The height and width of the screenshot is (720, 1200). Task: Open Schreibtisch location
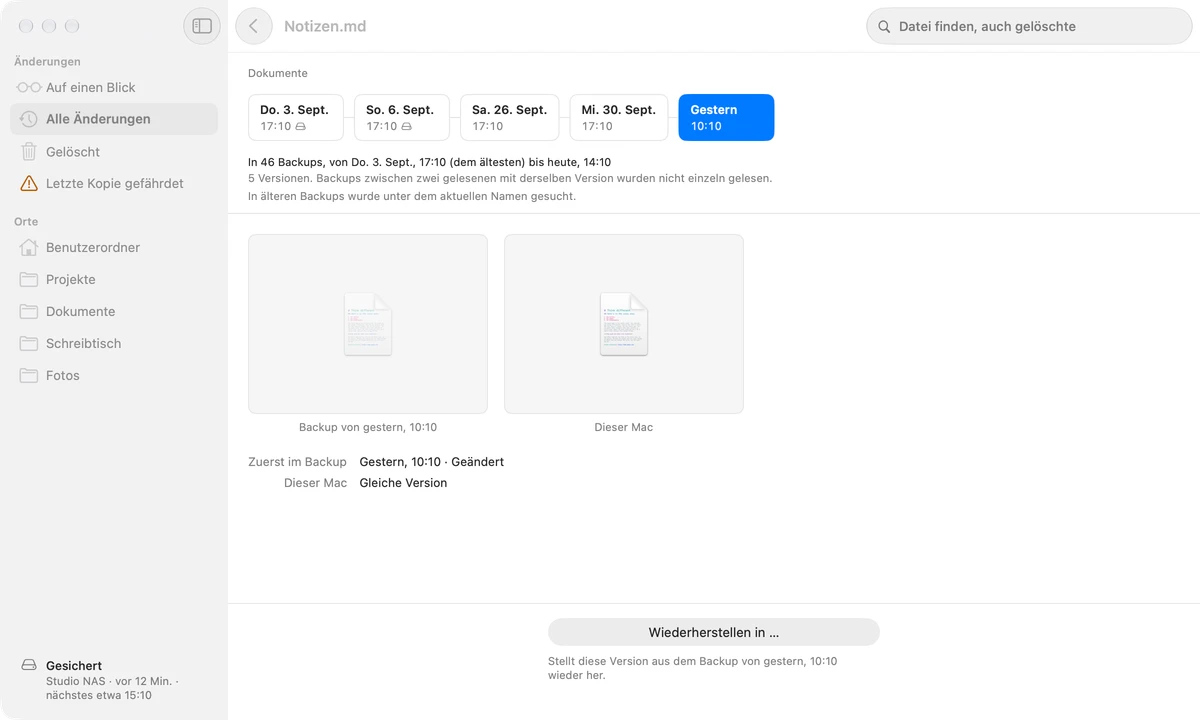(114, 344)
